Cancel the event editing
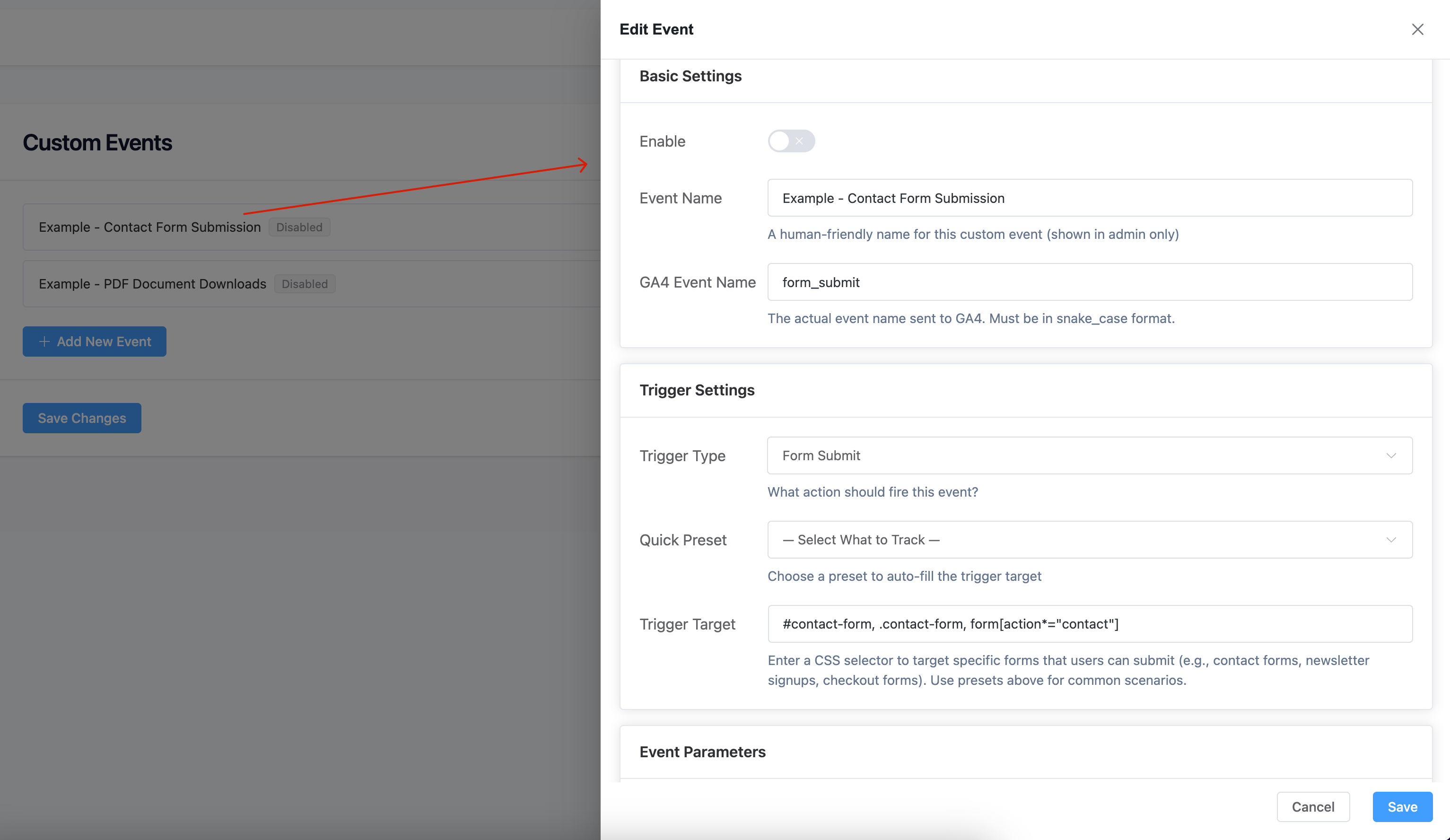 tap(1313, 806)
